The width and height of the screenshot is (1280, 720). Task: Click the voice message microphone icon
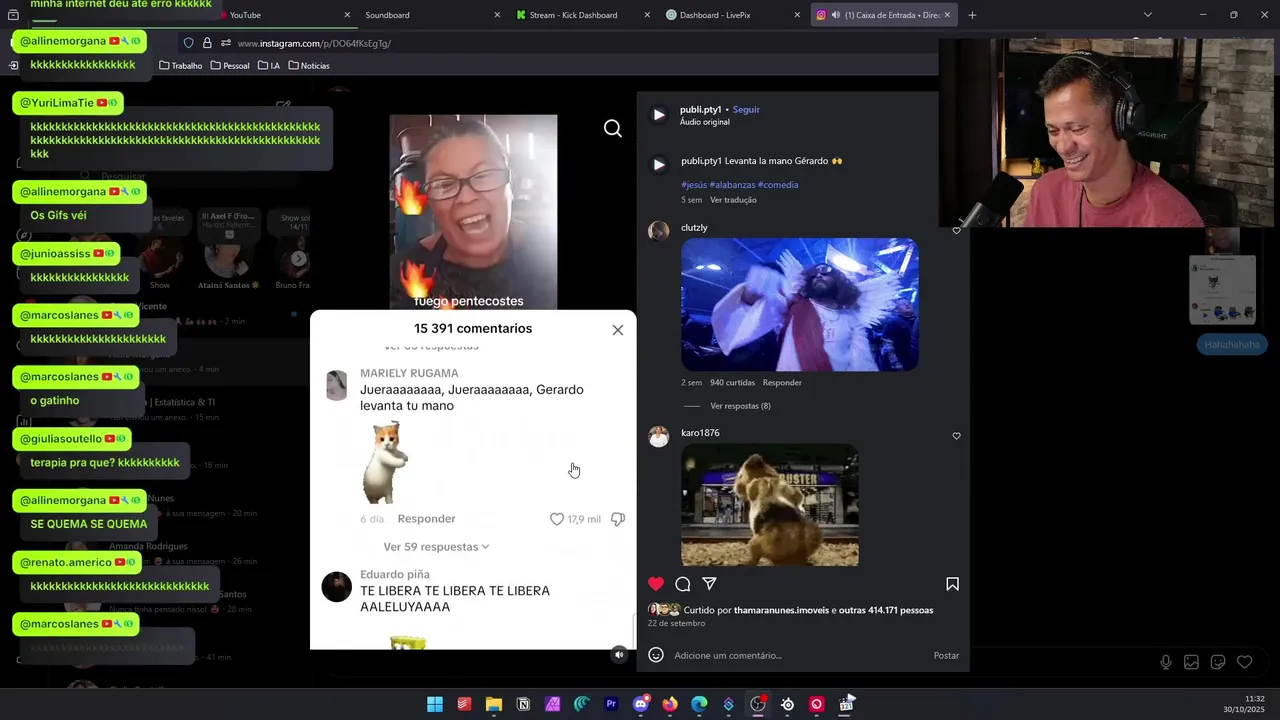tap(1166, 662)
